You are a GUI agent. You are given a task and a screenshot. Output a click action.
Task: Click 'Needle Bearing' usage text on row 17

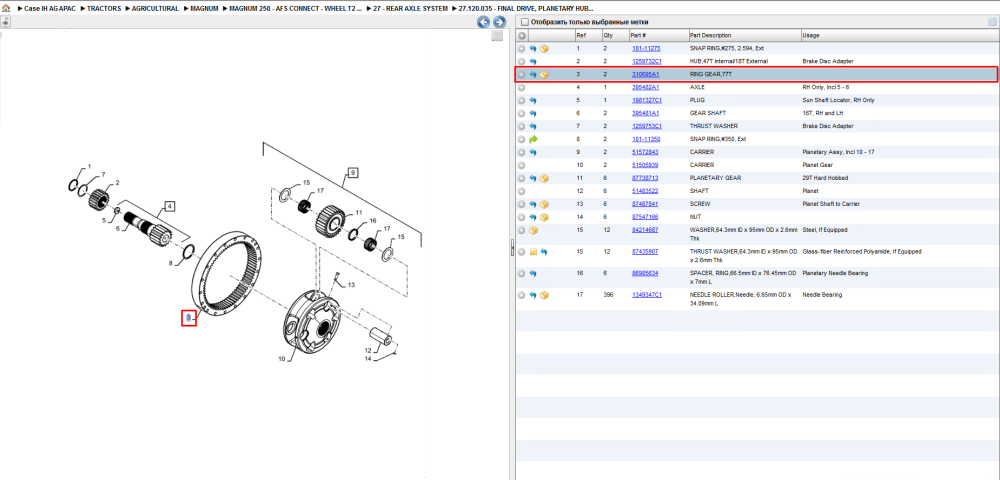pos(822,295)
